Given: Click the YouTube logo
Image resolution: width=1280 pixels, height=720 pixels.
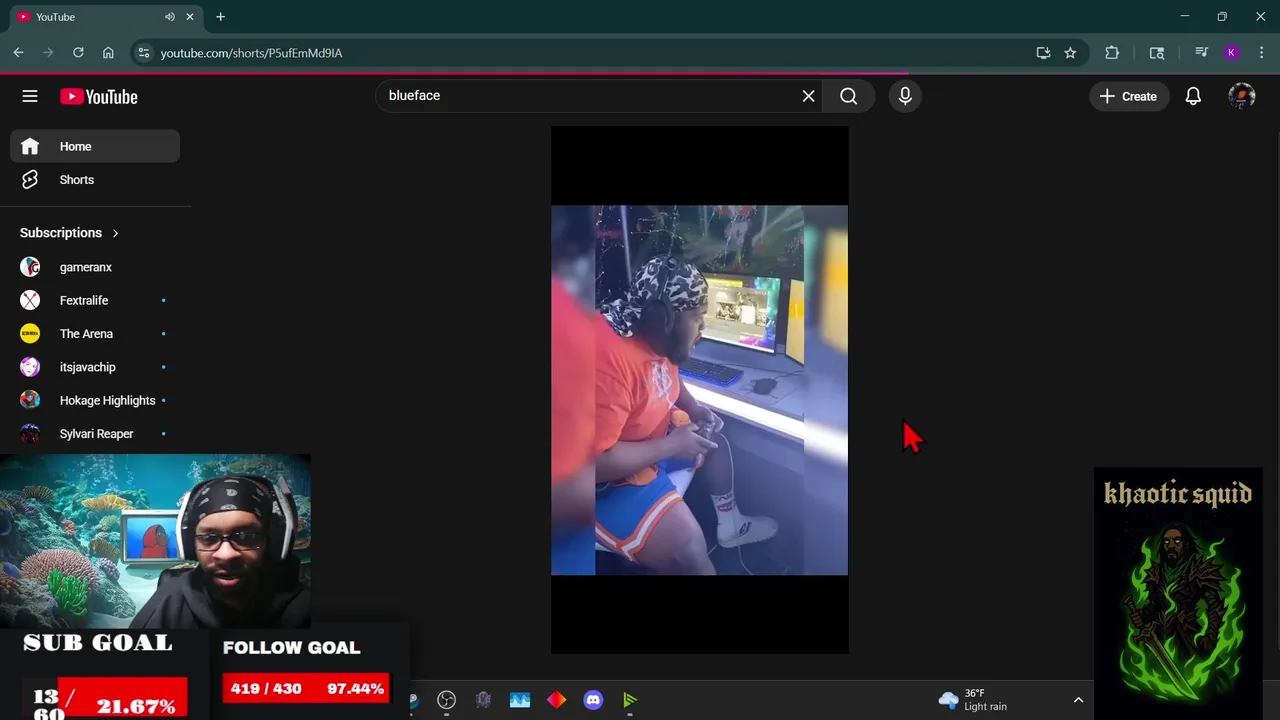Looking at the screenshot, I should [98, 97].
